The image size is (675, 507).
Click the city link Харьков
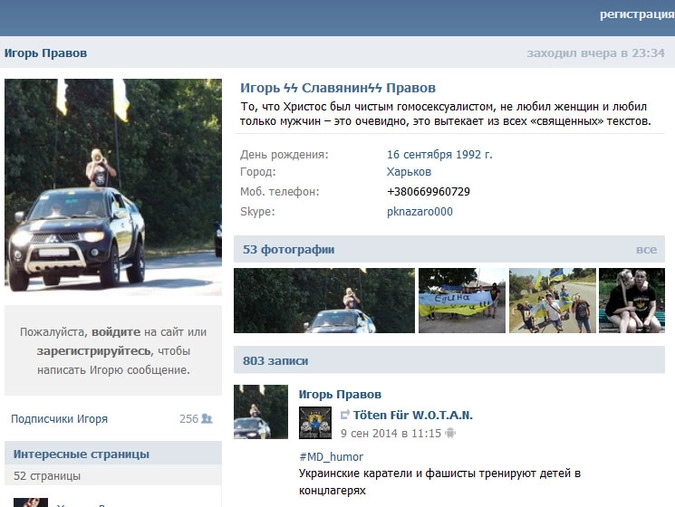click(409, 172)
